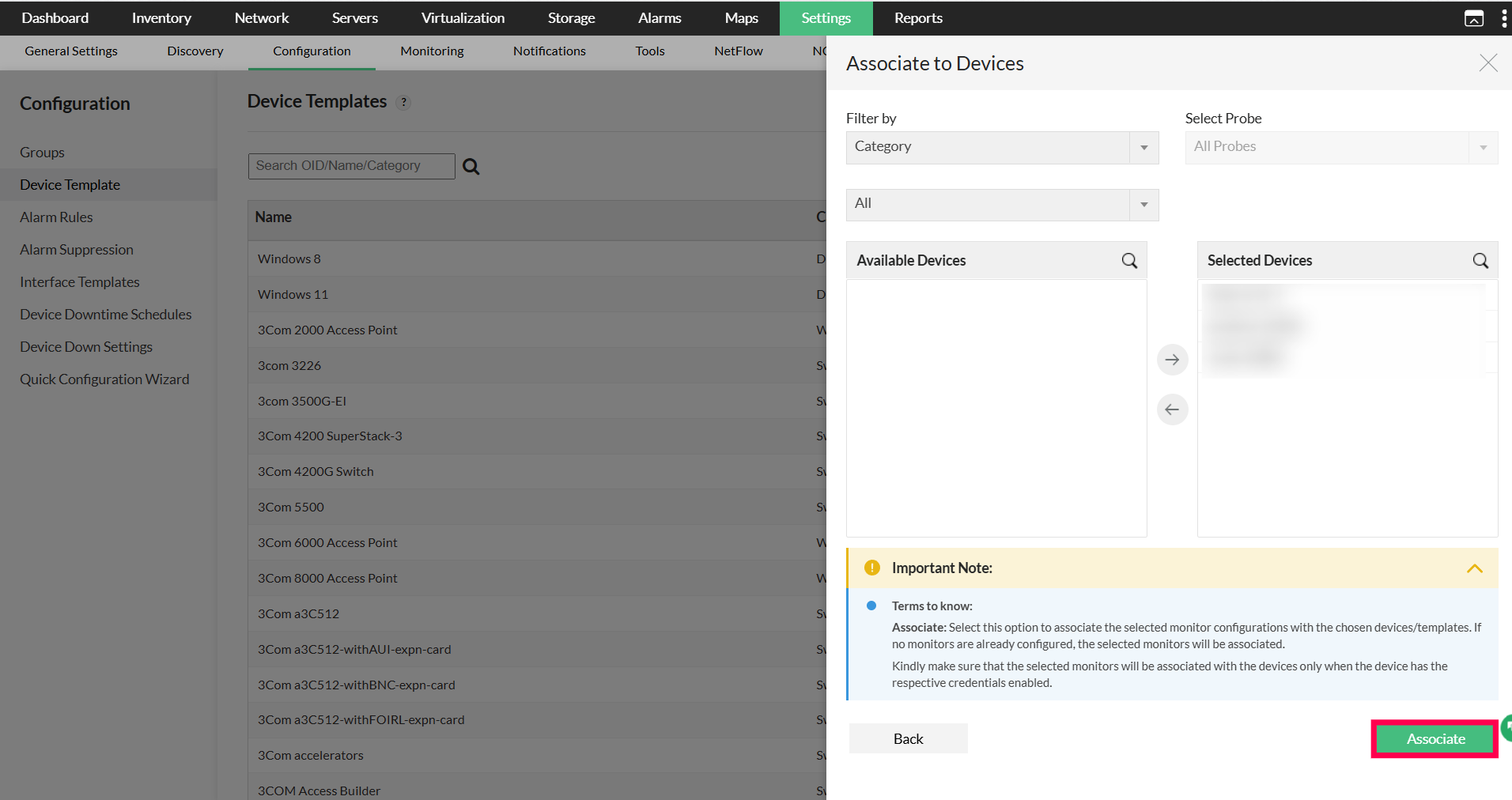Search within Available Devices list
The height and width of the screenshot is (800, 1512).
coord(1129,261)
